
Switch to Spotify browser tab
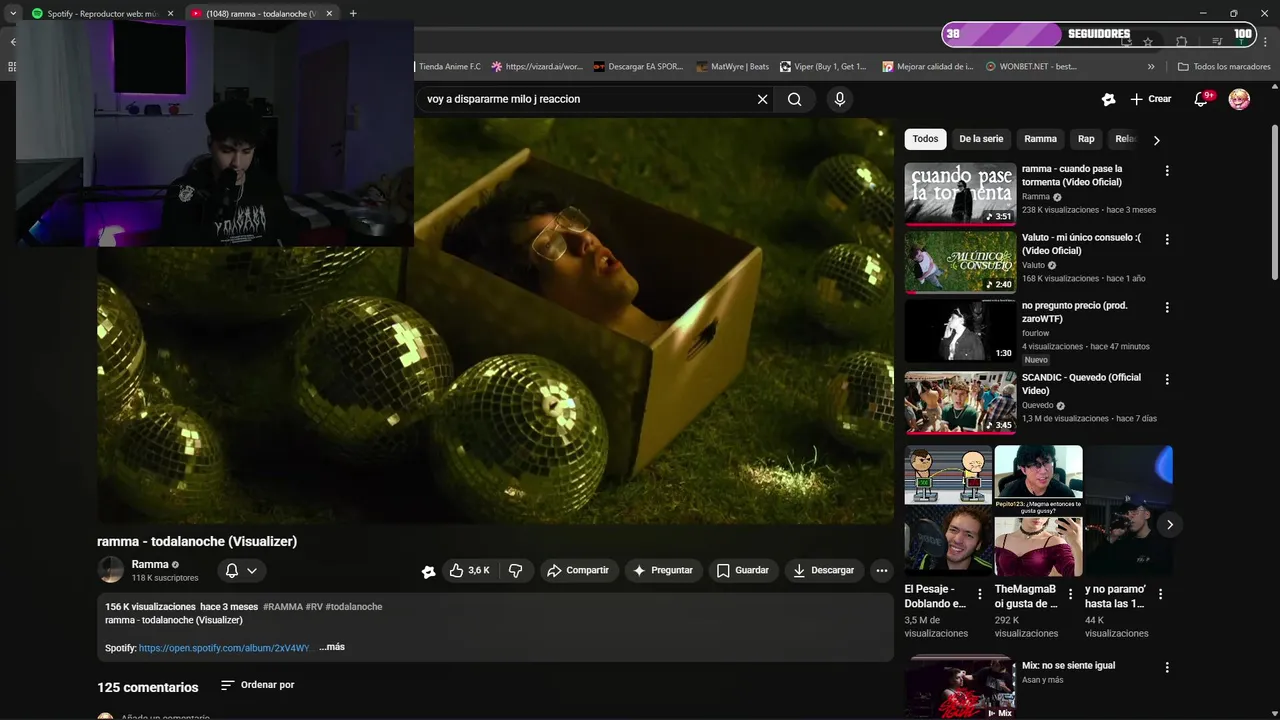tap(103, 14)
